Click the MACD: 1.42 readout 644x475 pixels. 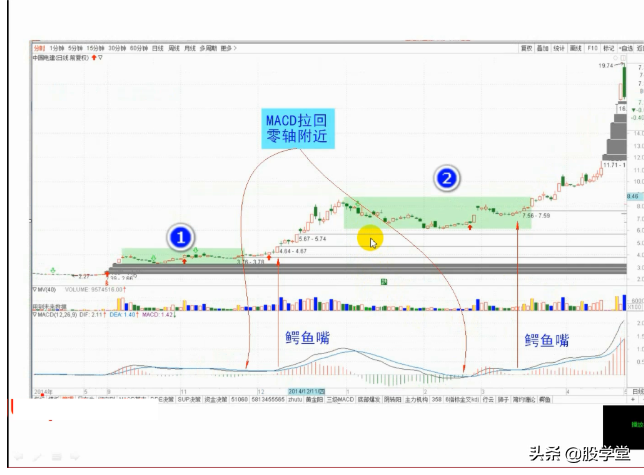coord(159,315)
